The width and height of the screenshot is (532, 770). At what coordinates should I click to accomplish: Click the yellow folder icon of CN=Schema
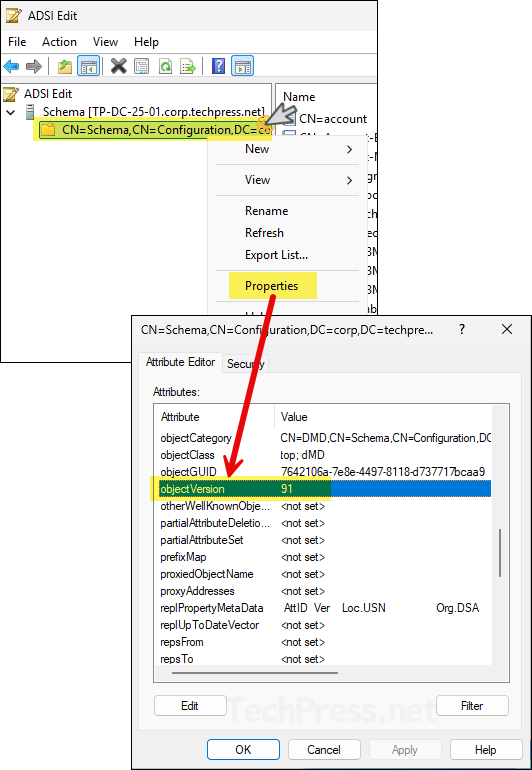coord(48,130)
